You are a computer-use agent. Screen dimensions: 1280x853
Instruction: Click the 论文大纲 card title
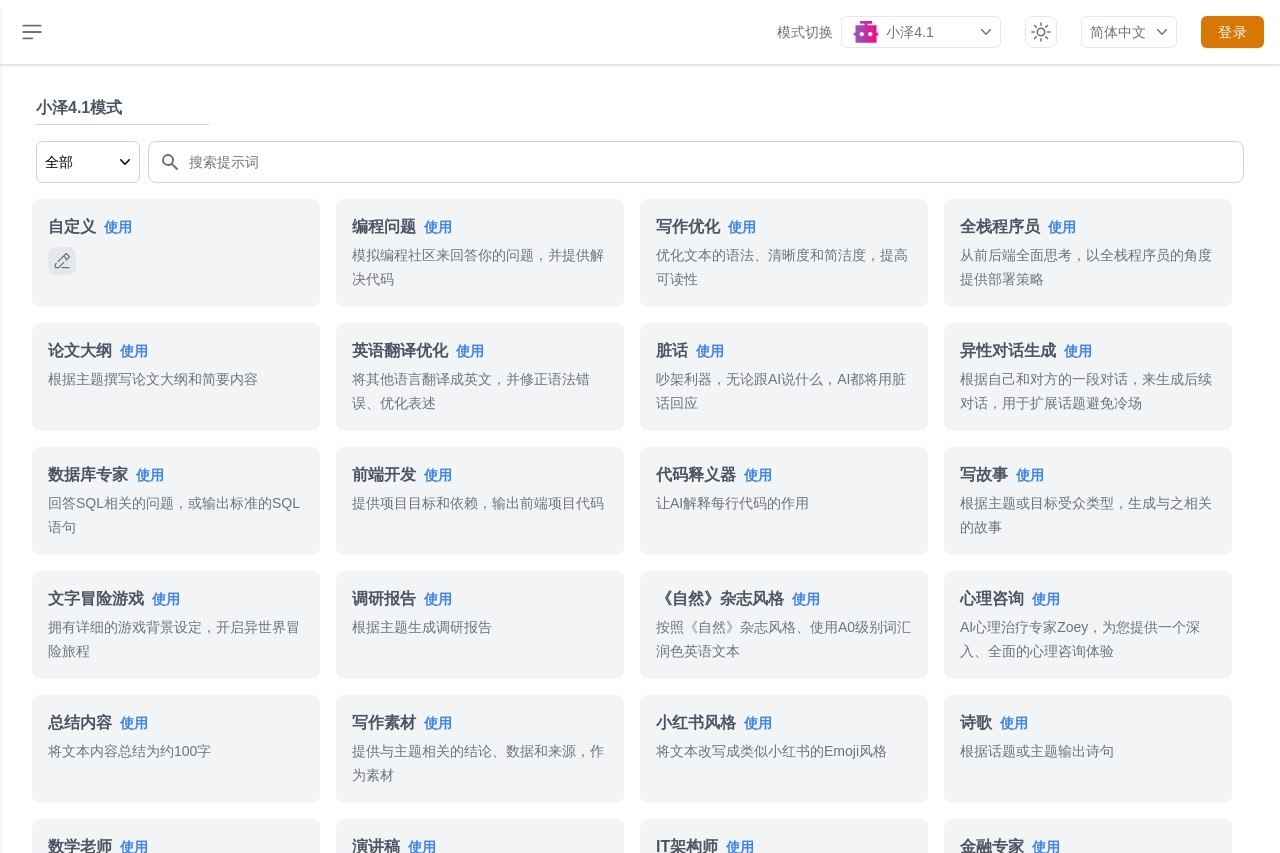80,350
